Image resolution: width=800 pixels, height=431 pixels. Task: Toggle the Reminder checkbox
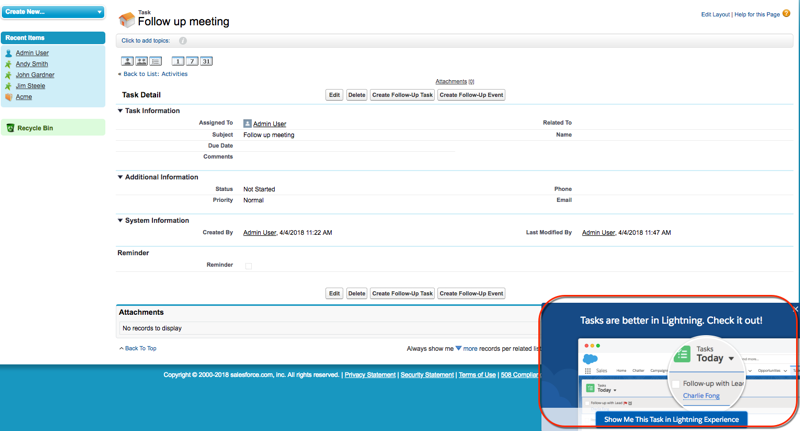tap(248, 266)
